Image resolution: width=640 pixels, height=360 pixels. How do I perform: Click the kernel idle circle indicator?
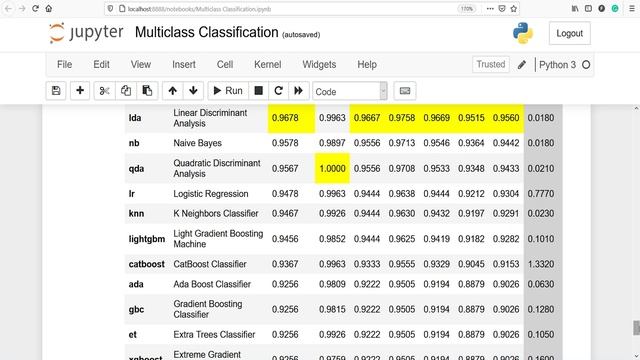[x=586, y=65]
